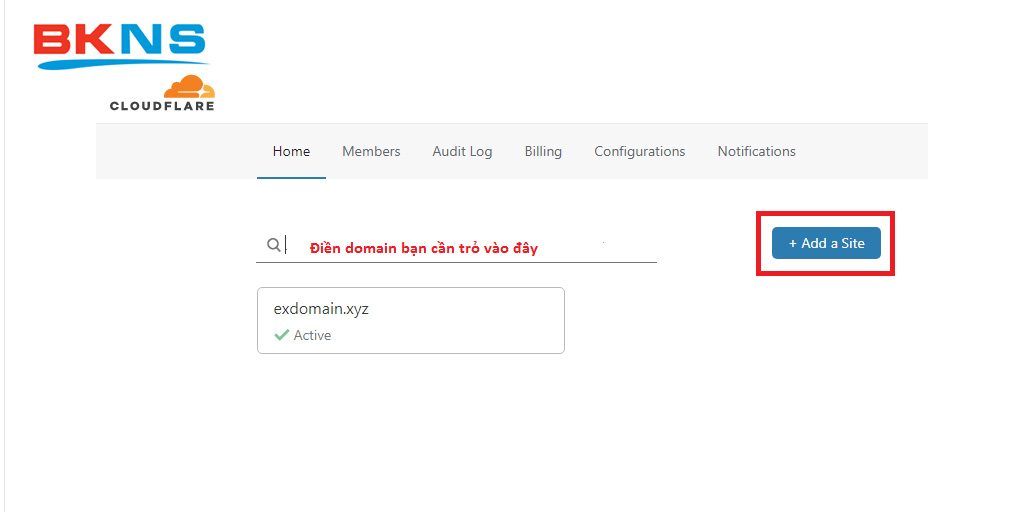Open the Audit Log tab
Image resolution: width=1024 pixels, height=512 pixels.
click(x=462, y=151)
